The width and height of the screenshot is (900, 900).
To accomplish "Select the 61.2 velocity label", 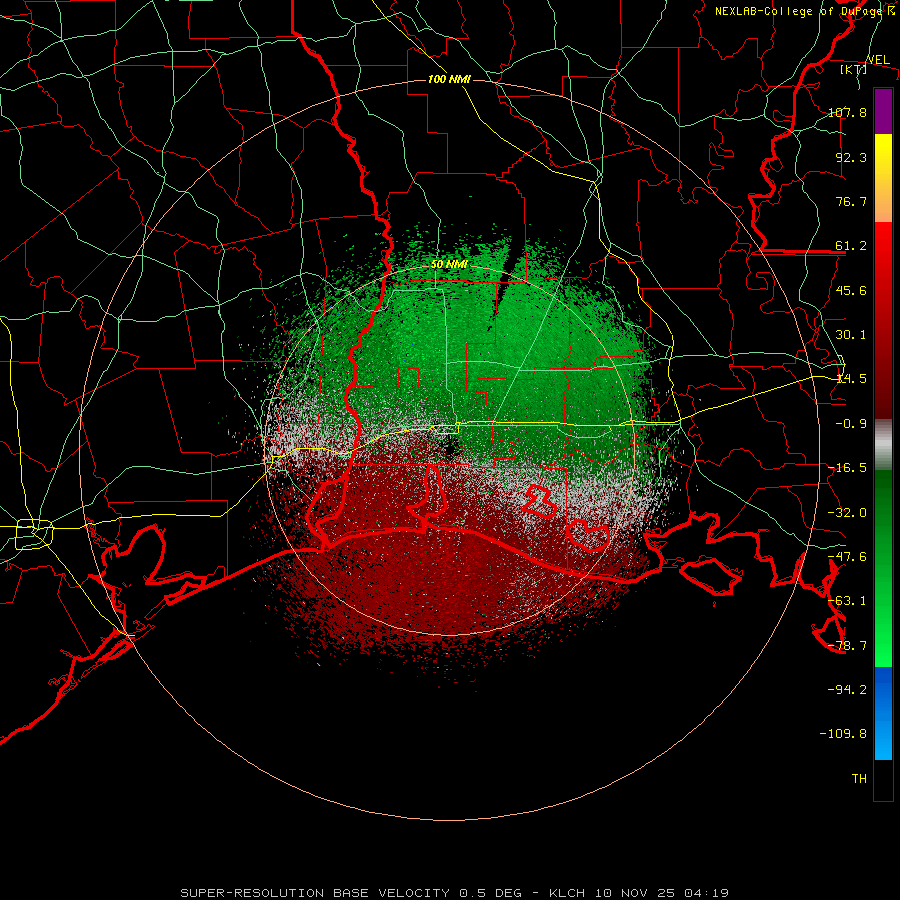I will click(x=851, y=246).
